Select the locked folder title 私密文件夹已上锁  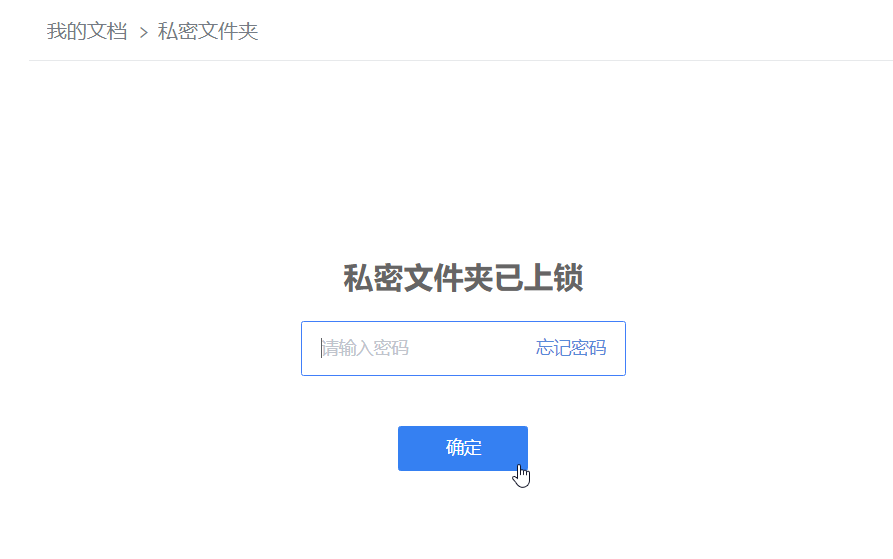pyautogui.click(x=463, y=278)
